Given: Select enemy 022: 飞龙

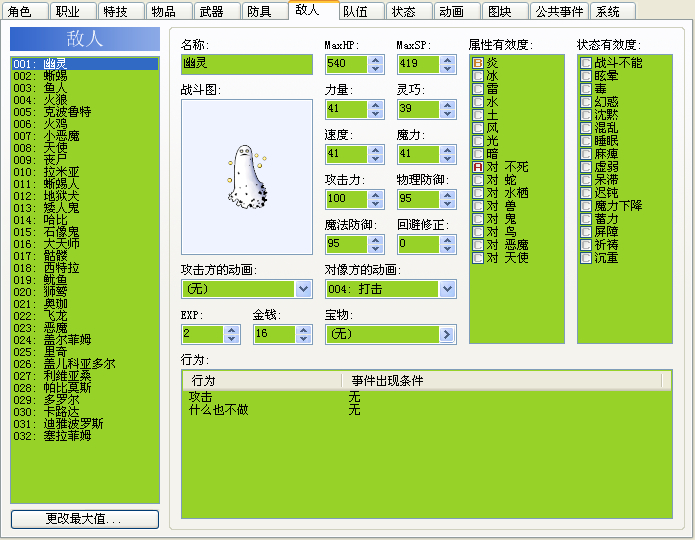Looking at the screenshot, I should coord(84,316).
